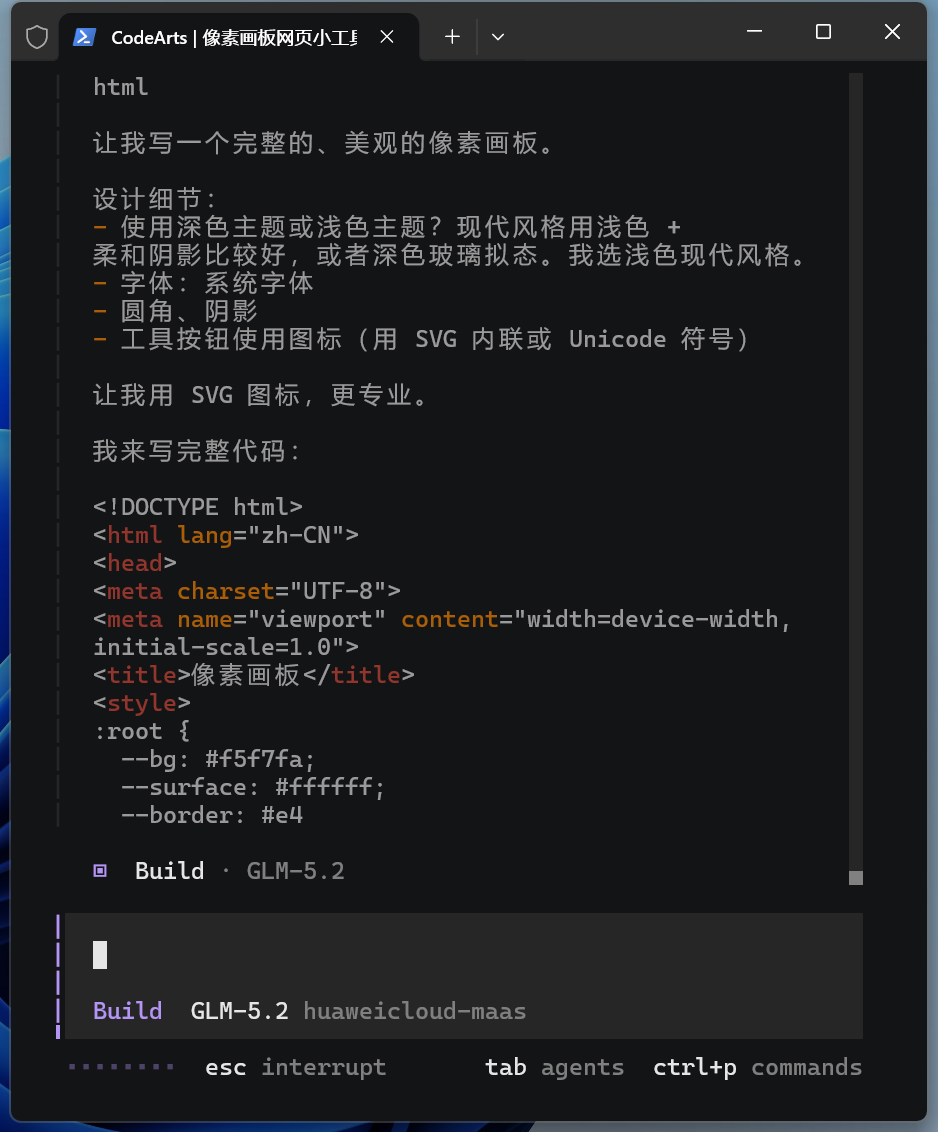This screenshot has width=938, height=1132.
Task: Minimize the terminal window
Action: click(755, 32)
